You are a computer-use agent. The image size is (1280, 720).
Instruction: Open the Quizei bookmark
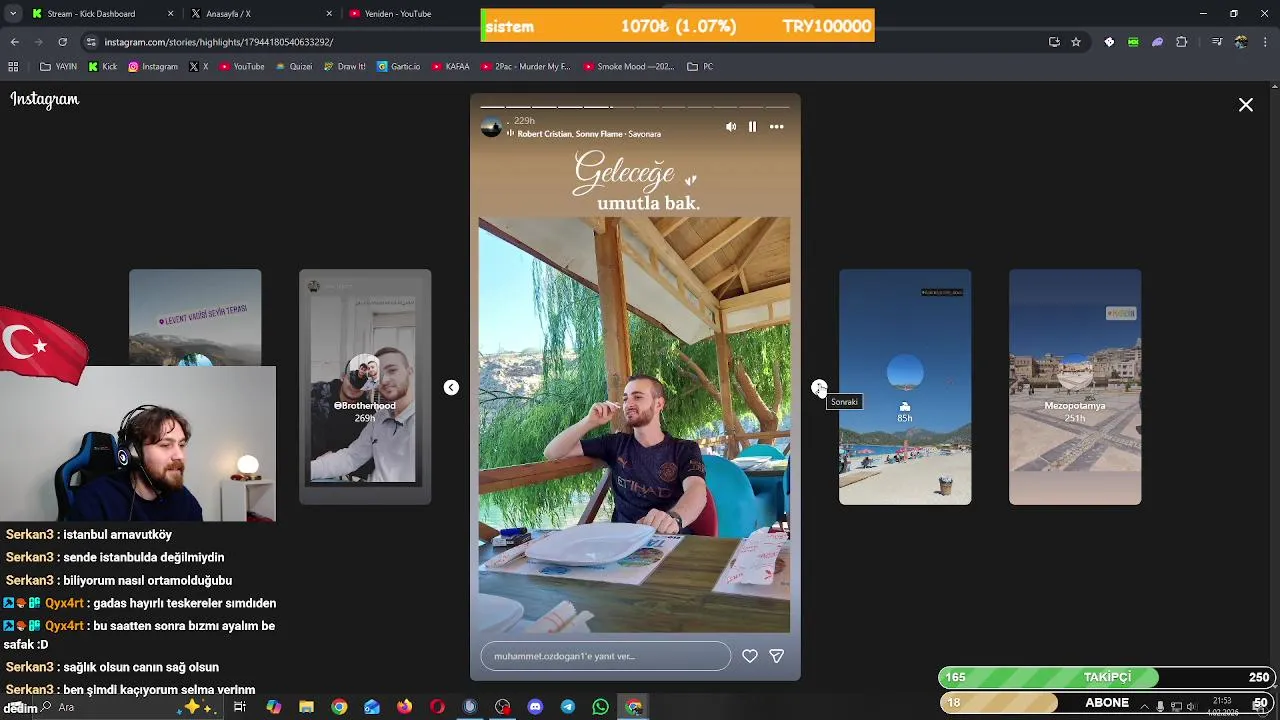(x=293, y=67)
